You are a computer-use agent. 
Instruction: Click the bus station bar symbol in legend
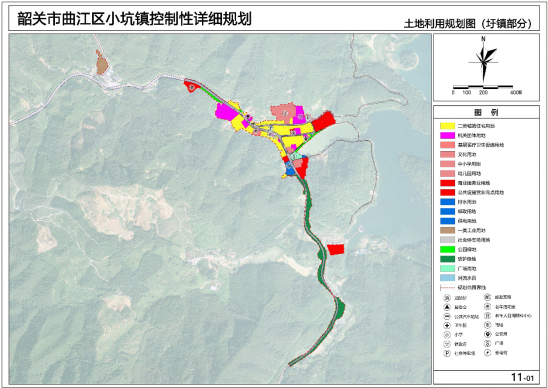point(447,317)
